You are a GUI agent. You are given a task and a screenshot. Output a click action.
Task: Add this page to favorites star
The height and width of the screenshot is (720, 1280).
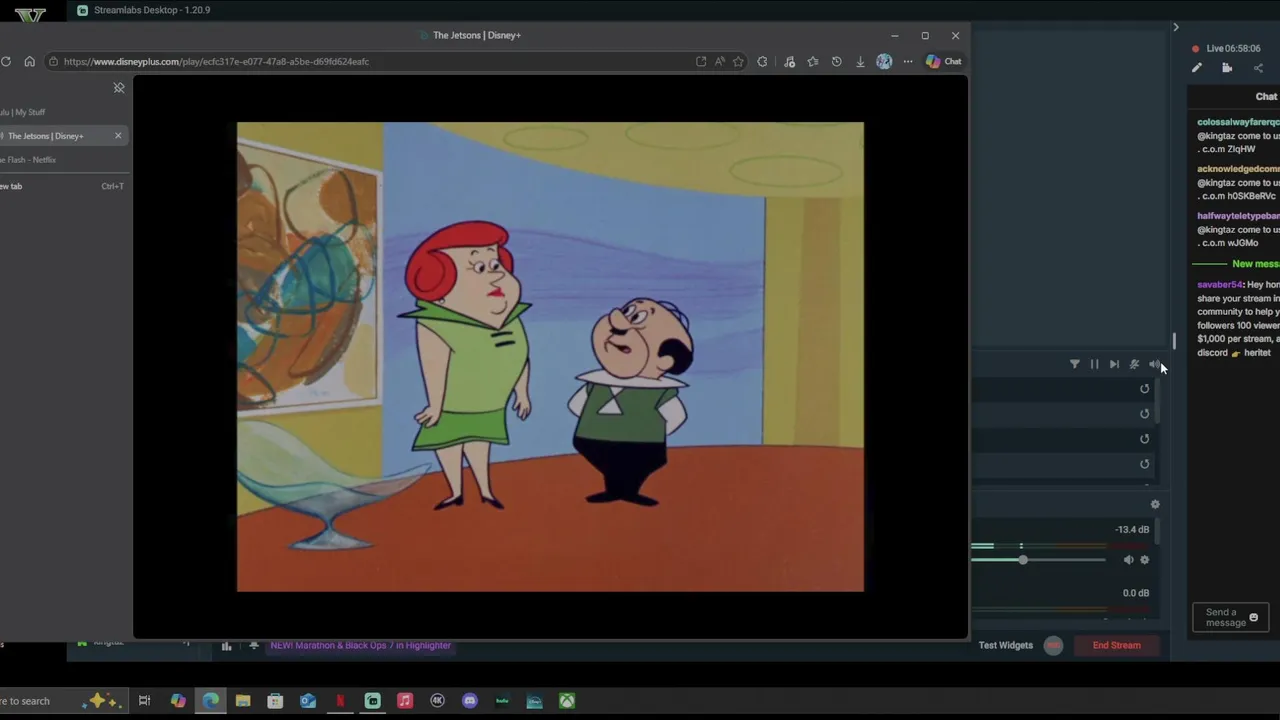(x=738, y=61)
